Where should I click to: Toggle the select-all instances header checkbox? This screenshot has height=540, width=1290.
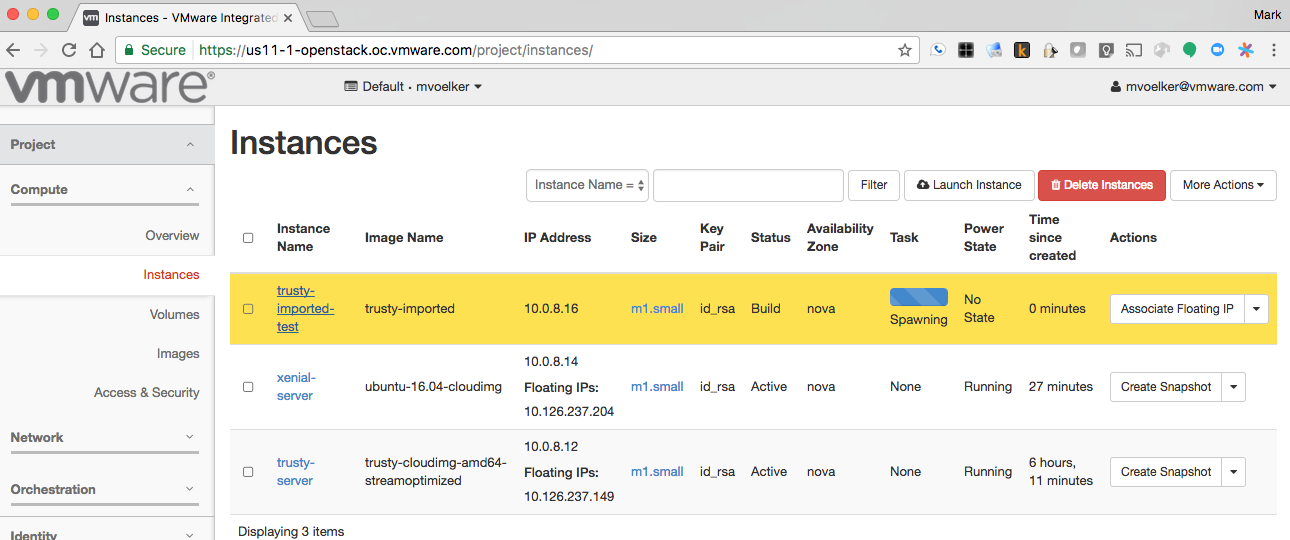pyautogui.click(x=248, y=238)
